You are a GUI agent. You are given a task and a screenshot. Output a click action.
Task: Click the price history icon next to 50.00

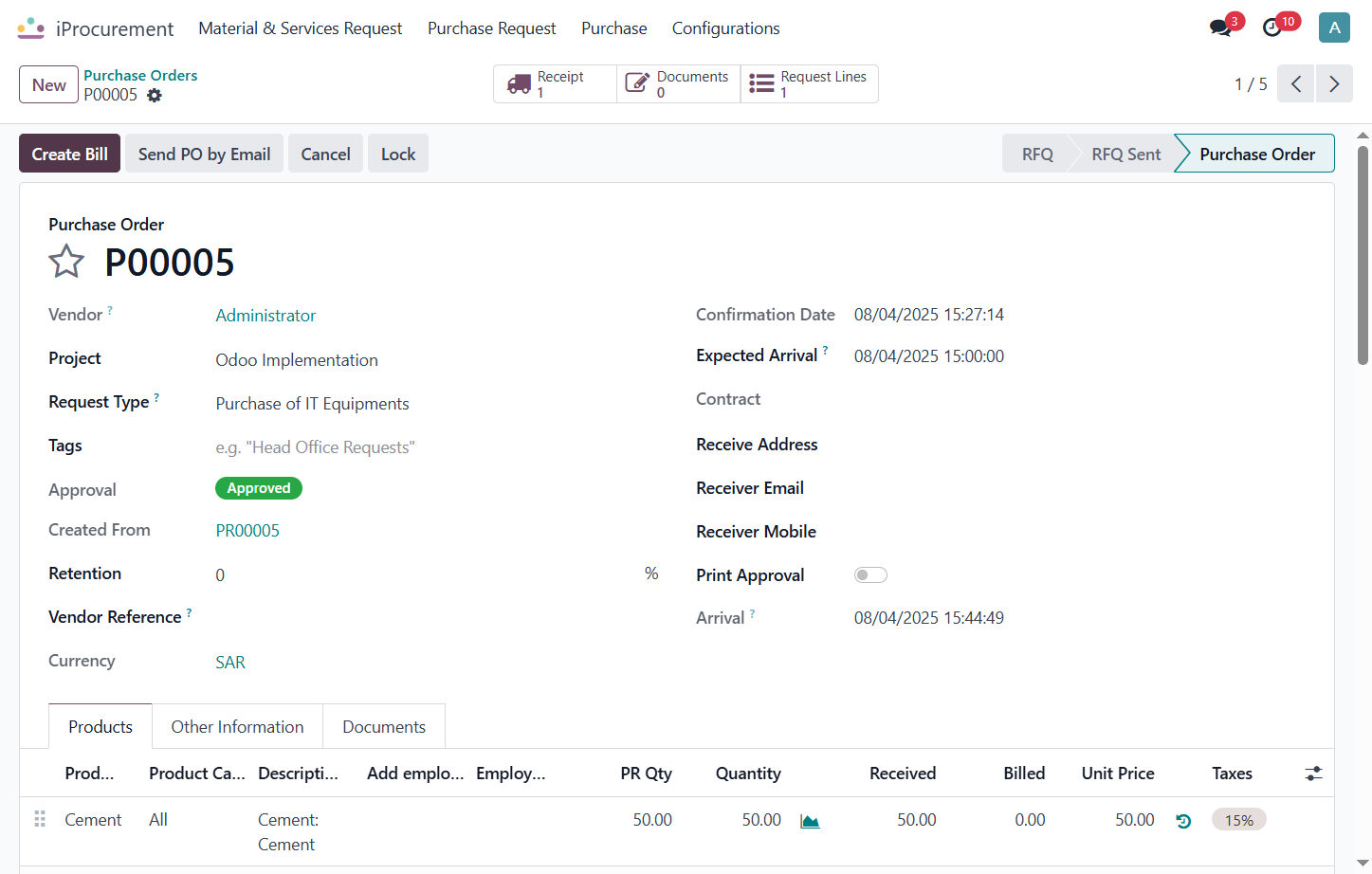[x=1183, y=821]
